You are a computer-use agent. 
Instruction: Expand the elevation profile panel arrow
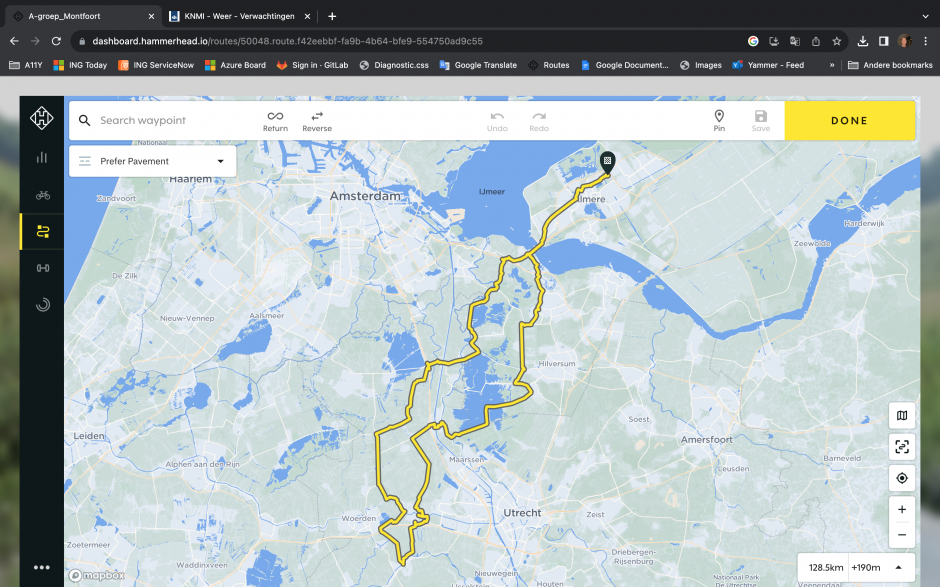tap(898, 567)
